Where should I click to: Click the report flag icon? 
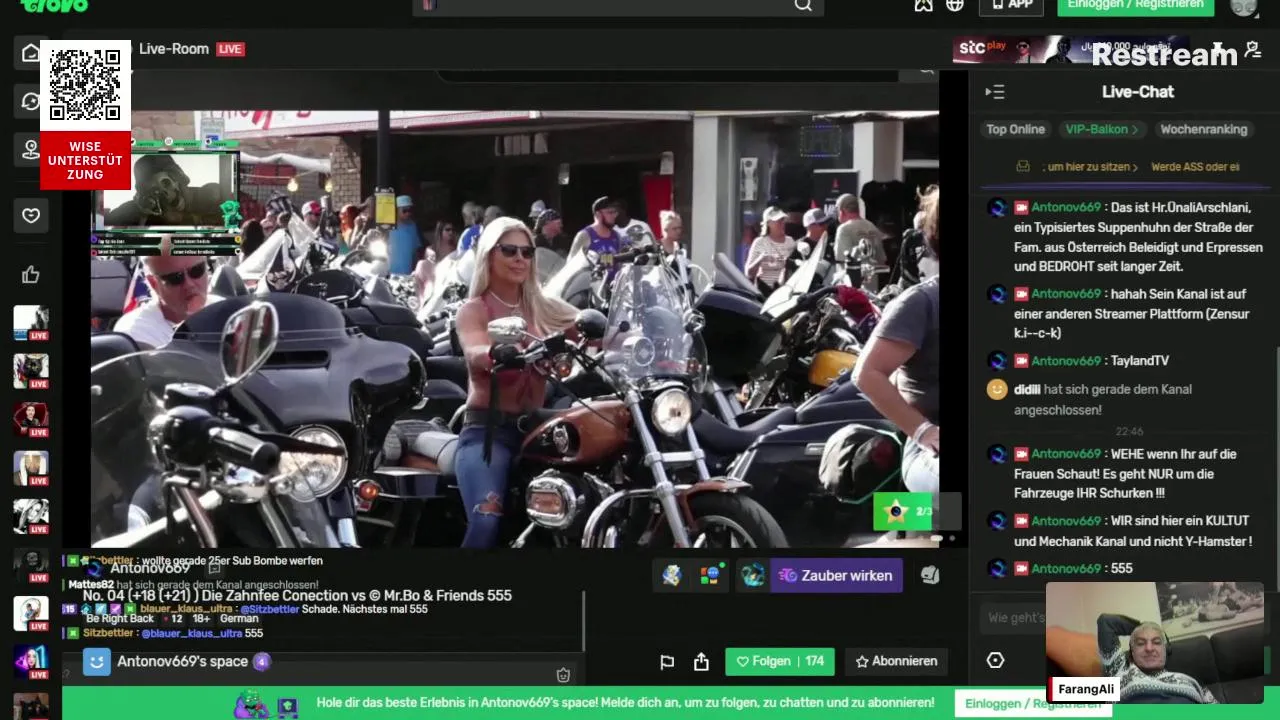click(667, 662)
